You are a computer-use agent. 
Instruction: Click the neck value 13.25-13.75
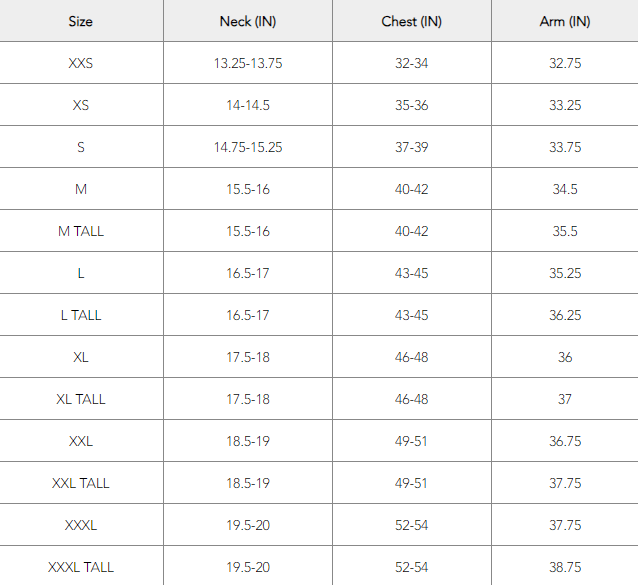pos(248,63)
